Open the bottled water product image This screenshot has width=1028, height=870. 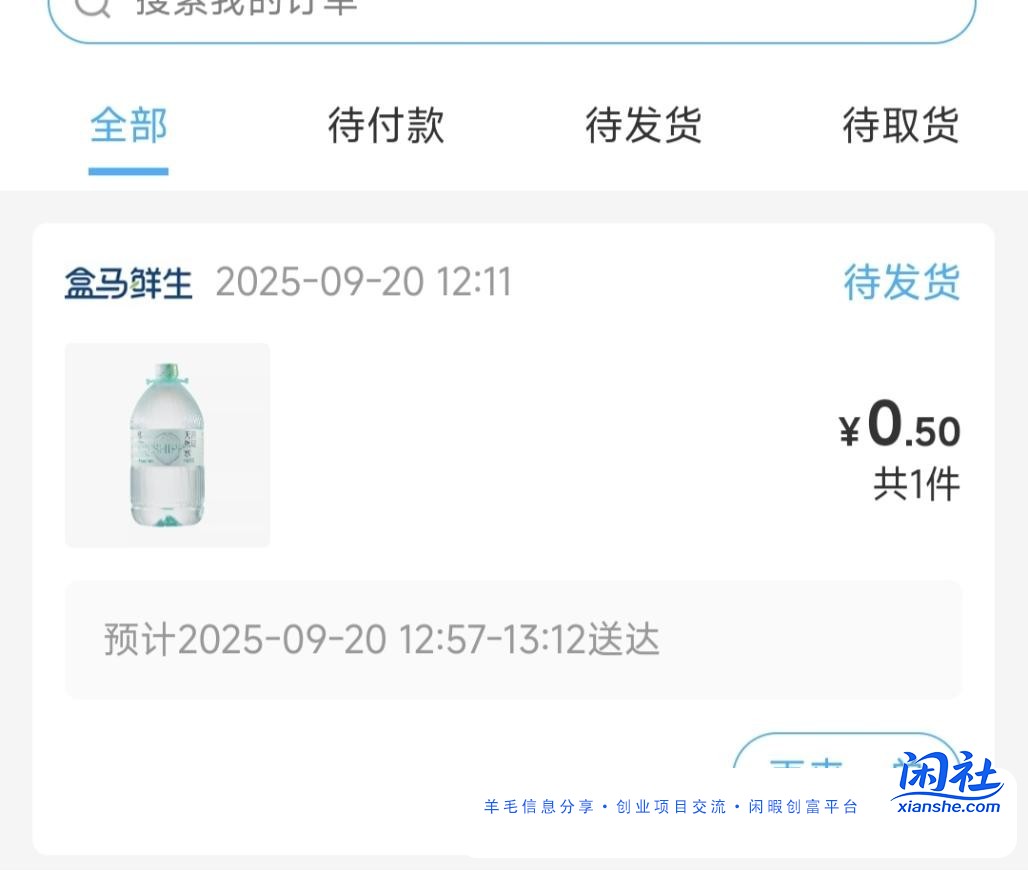167,445
